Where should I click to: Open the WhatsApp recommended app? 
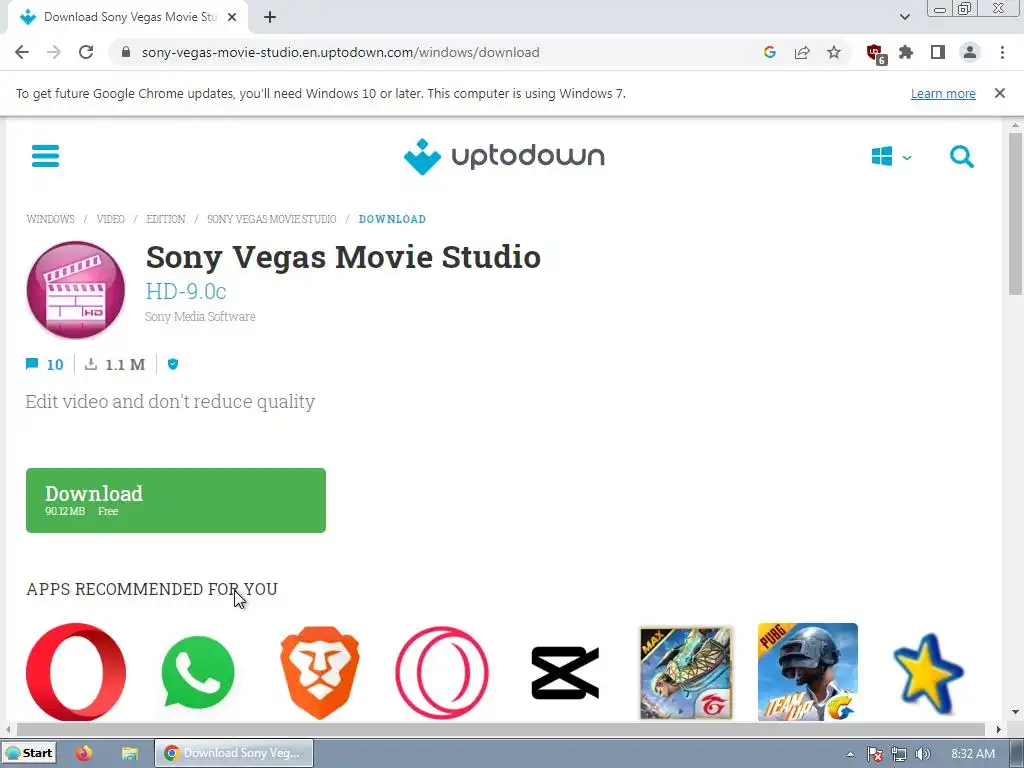[x=198, y=672]
